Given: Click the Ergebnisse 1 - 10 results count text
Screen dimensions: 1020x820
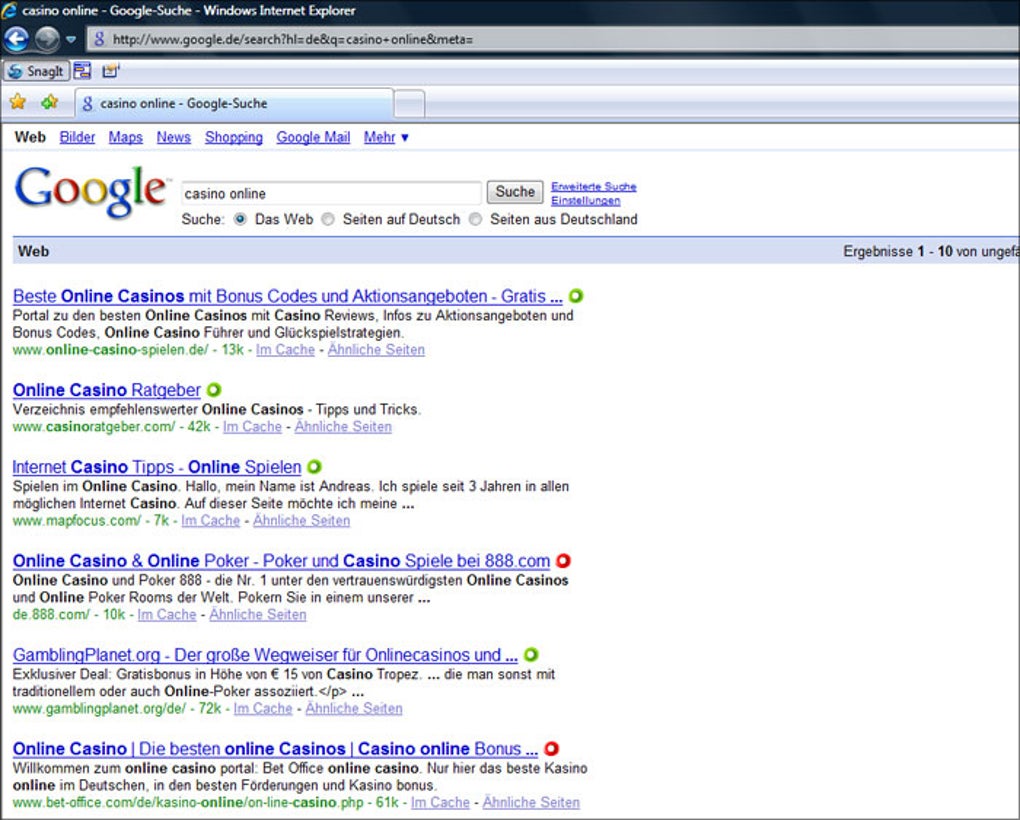Looking at the screenshot, I should click(x=931, y=251).
